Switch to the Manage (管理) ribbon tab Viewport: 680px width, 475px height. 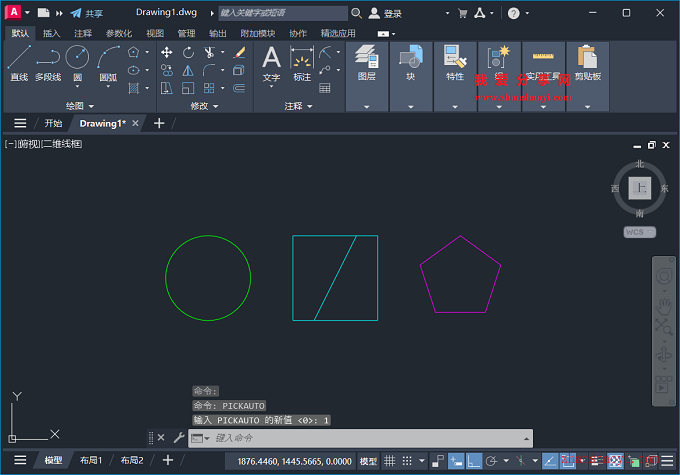[186, 33]
